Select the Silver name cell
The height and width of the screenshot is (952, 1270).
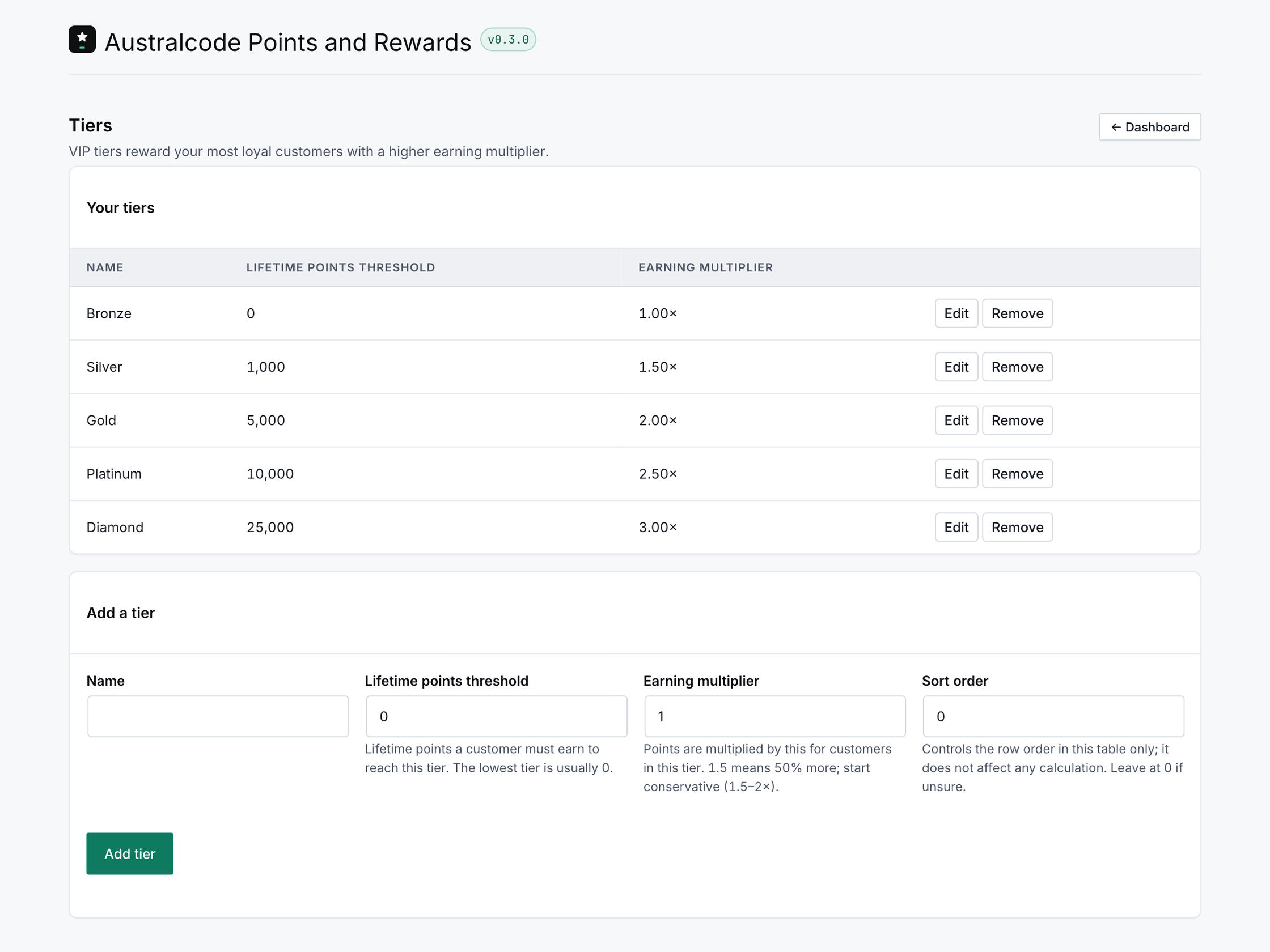tap(104, 367)
